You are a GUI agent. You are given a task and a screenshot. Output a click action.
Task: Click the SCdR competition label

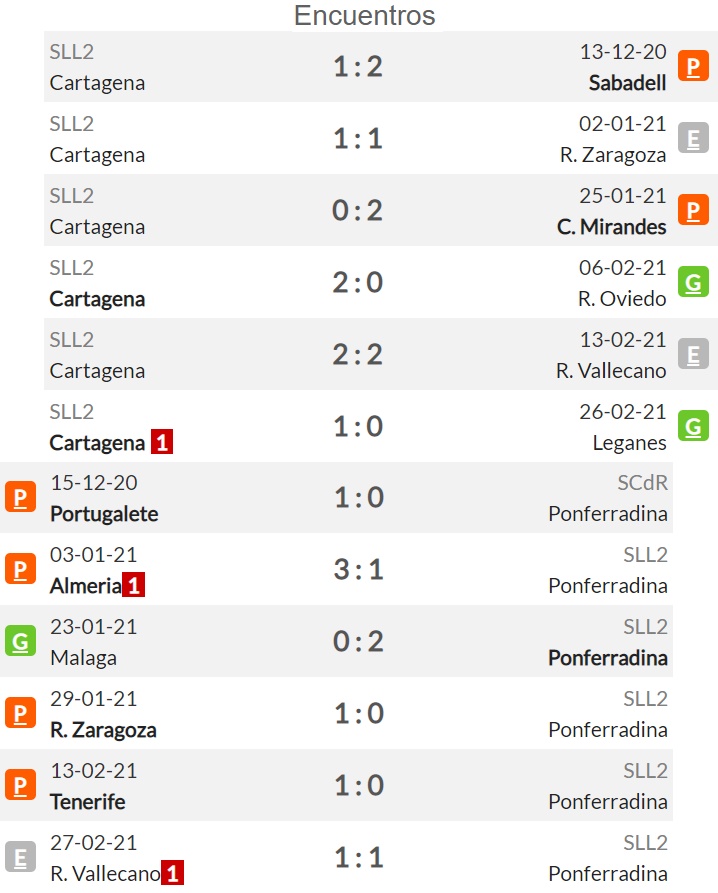(642, 483)
